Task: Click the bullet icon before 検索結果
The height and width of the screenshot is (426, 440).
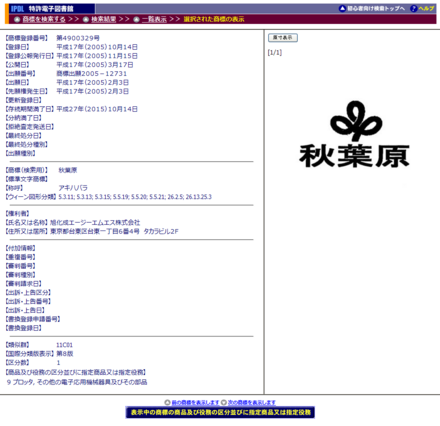Action: point(86,19)
